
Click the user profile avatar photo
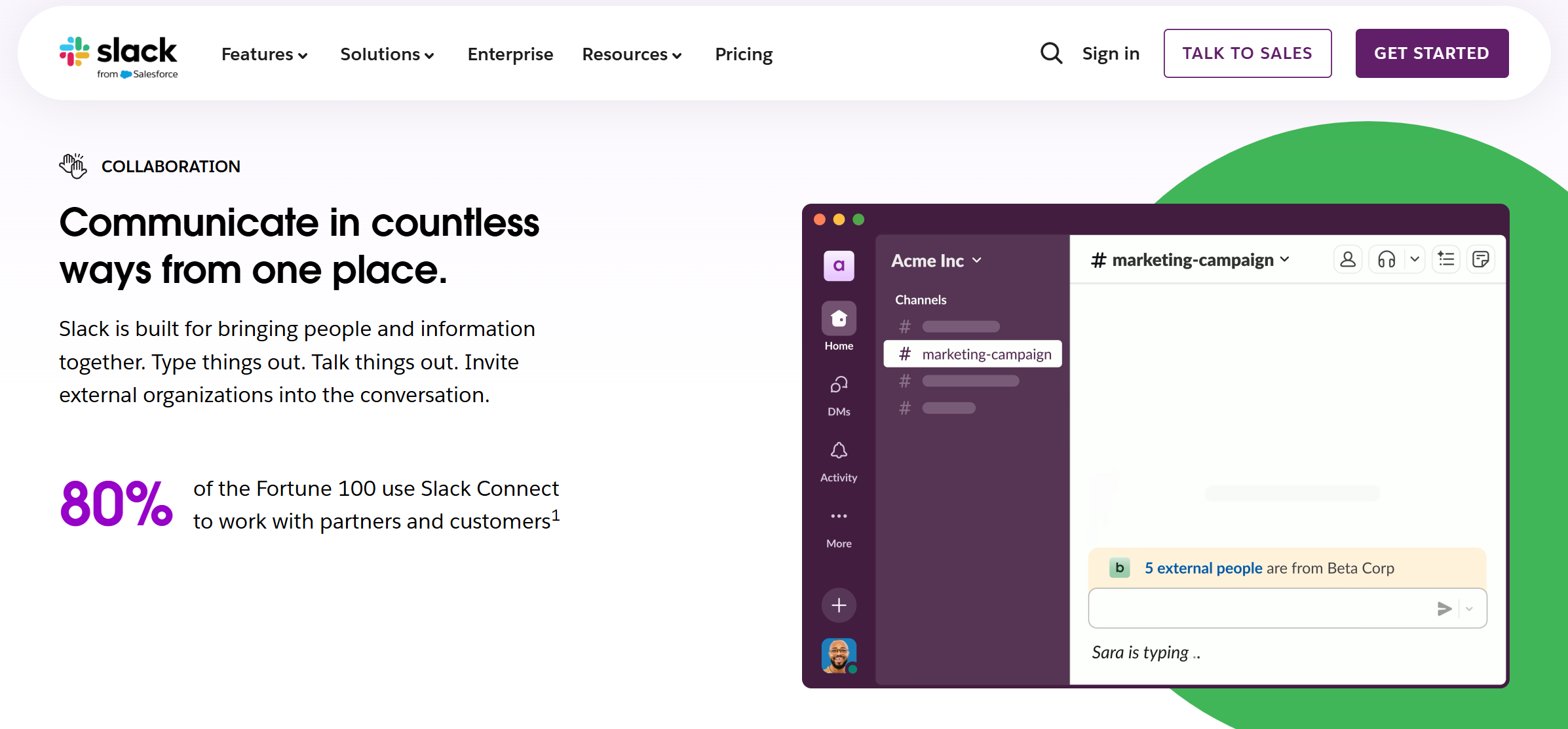839,656
